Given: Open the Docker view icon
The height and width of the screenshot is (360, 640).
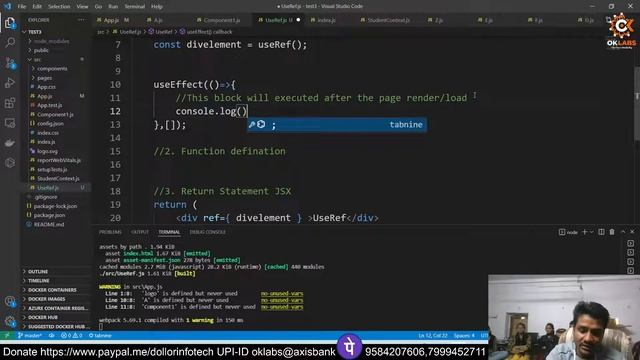Looking at the screenshot, I should point(10,143).
